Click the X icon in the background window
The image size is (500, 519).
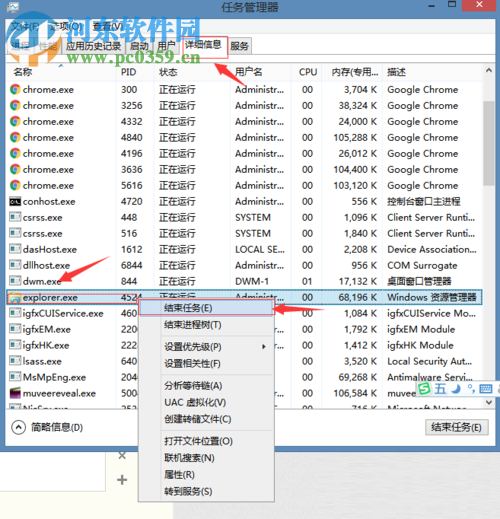122,455
